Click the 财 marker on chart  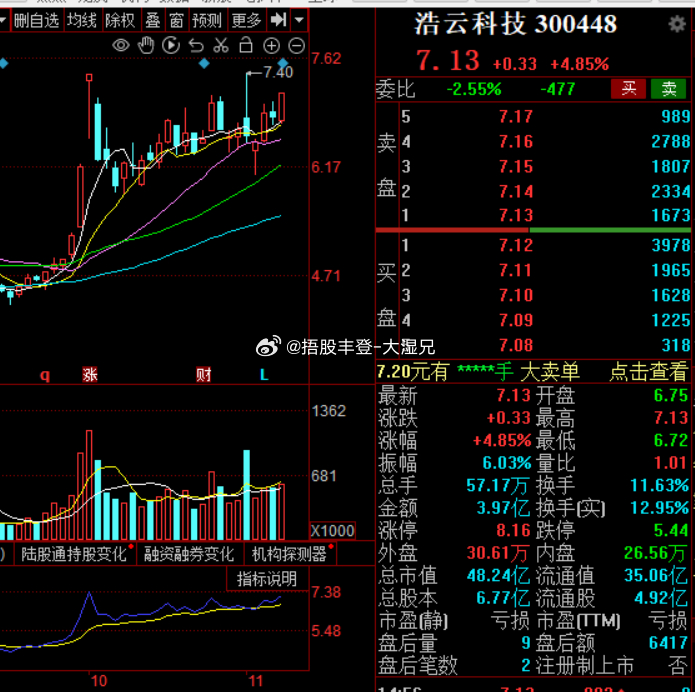click(204, 375)
